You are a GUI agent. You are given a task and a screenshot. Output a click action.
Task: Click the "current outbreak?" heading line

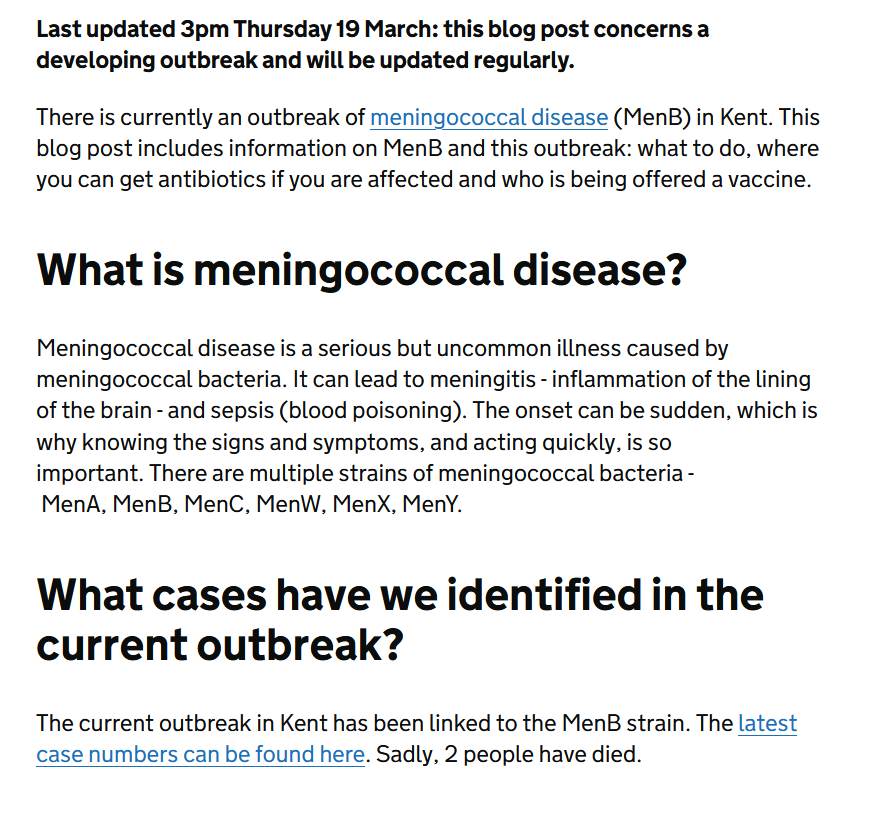point(219,646)
